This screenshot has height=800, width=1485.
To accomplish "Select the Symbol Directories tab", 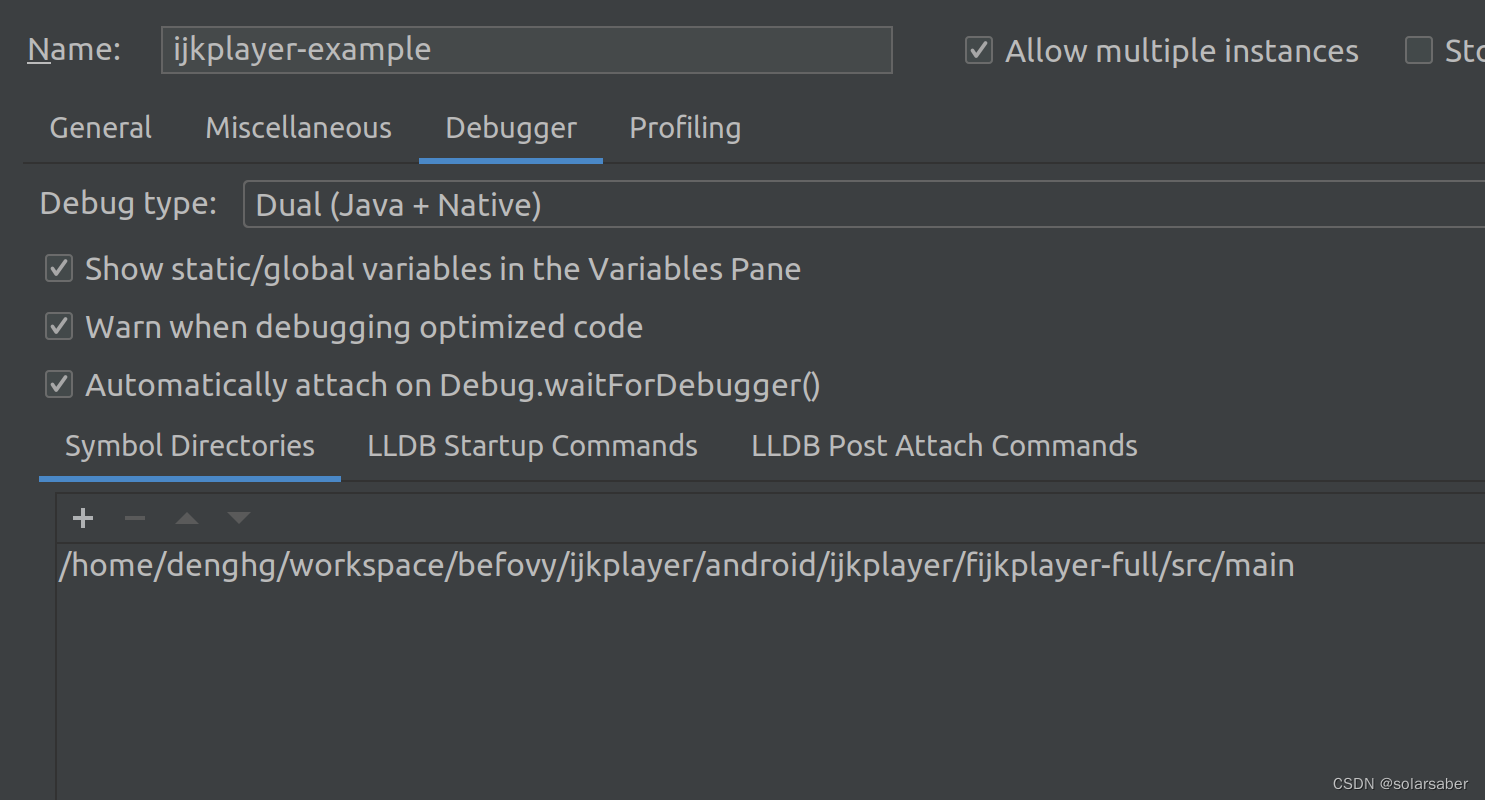I will 190,446.
